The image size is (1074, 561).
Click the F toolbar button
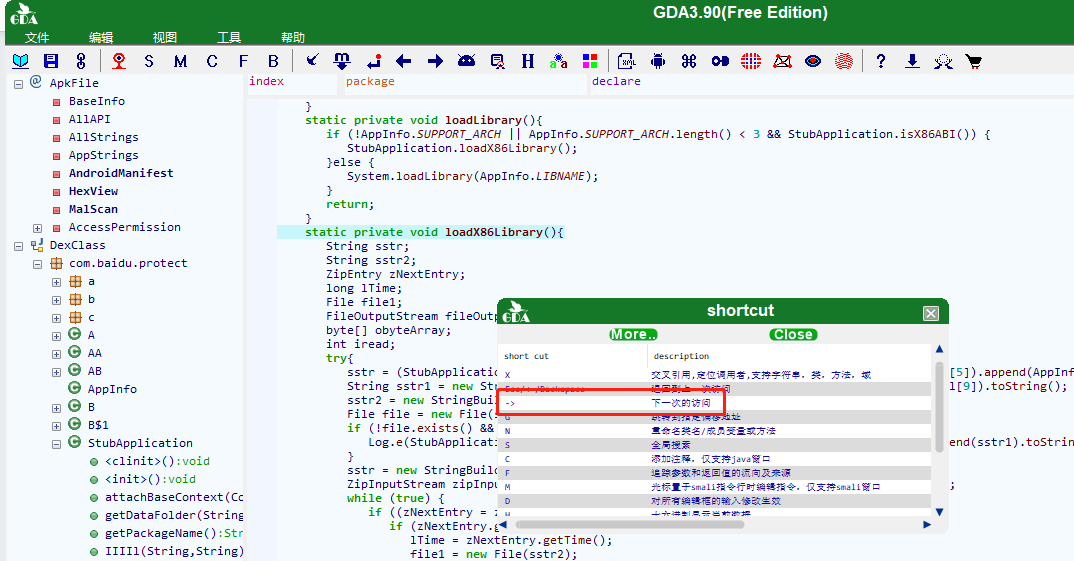coord(243,61)
